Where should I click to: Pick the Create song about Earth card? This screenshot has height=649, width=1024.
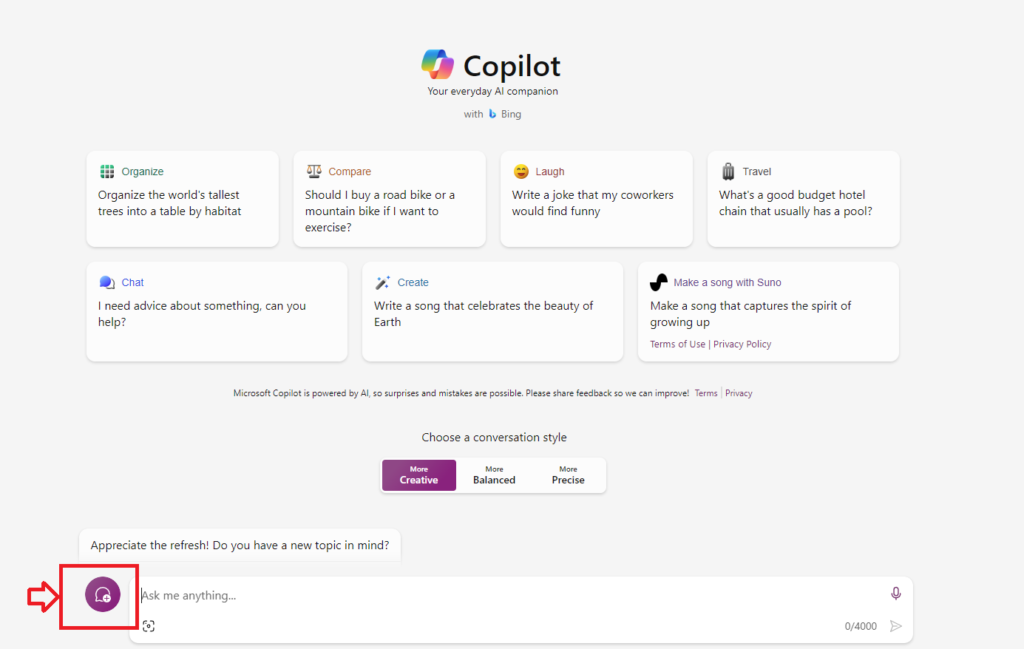click(x=492, y=311)
